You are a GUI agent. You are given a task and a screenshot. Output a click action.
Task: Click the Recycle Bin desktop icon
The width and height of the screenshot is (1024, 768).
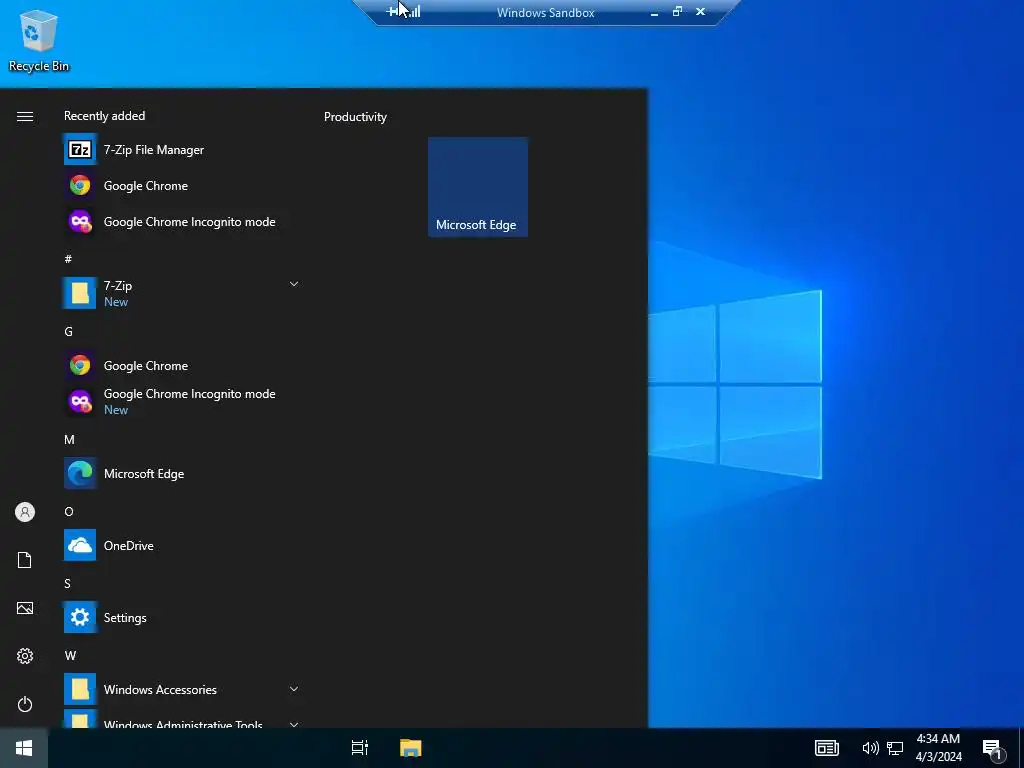click(x=39, y=40)
